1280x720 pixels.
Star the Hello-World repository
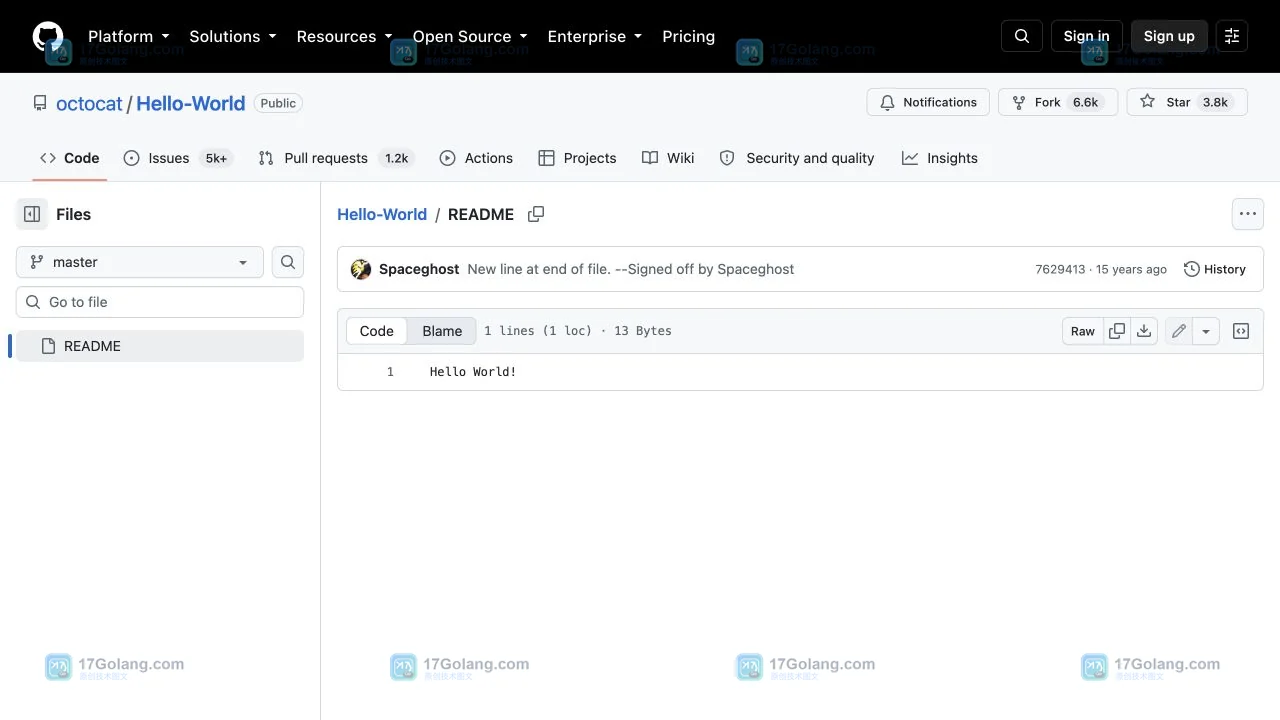(x=1187, y=102)
